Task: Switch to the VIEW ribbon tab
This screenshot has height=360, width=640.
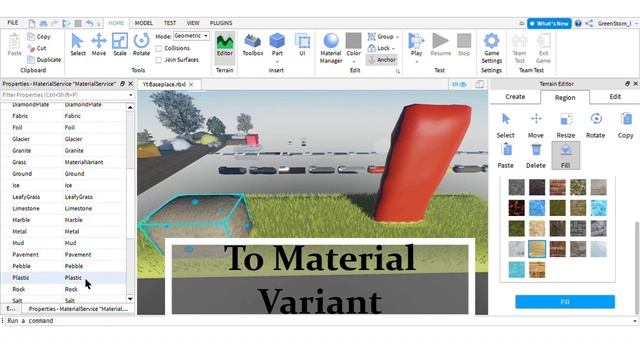Action: (193, 23)
